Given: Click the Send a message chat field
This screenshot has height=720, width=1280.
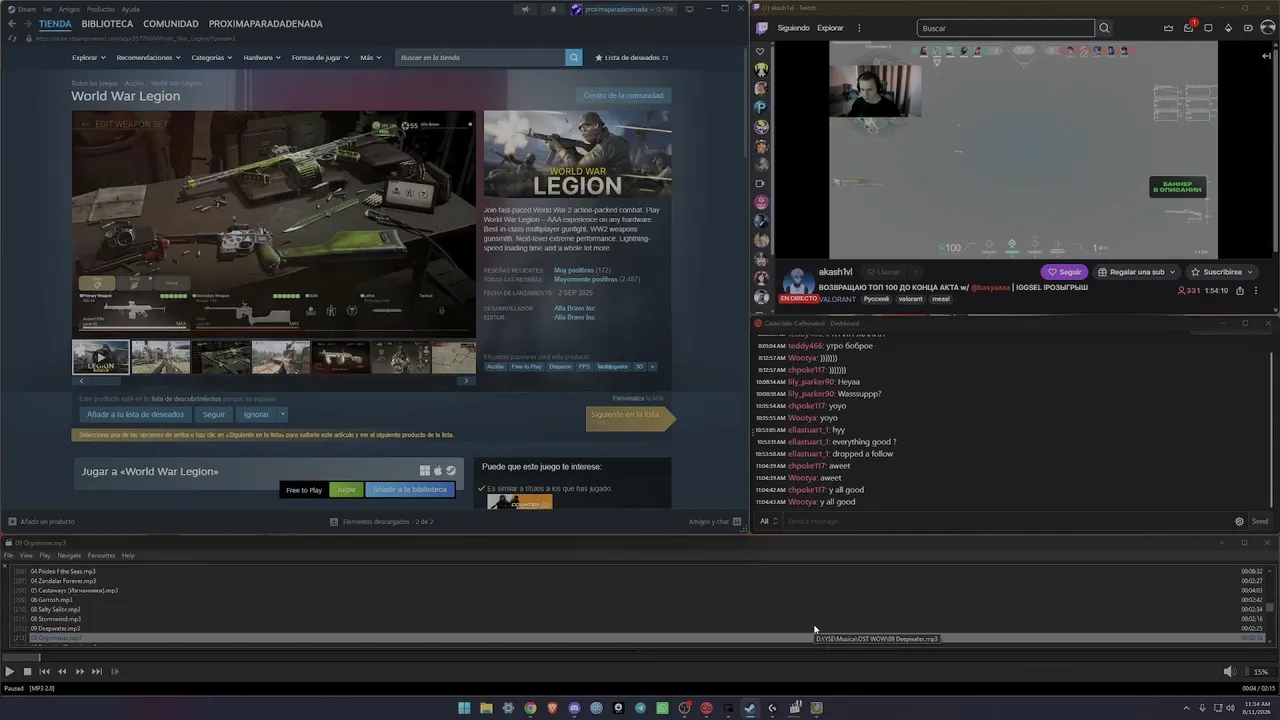Looking at the screenshot, I should pyautogui.click(x=1008, y=521).
